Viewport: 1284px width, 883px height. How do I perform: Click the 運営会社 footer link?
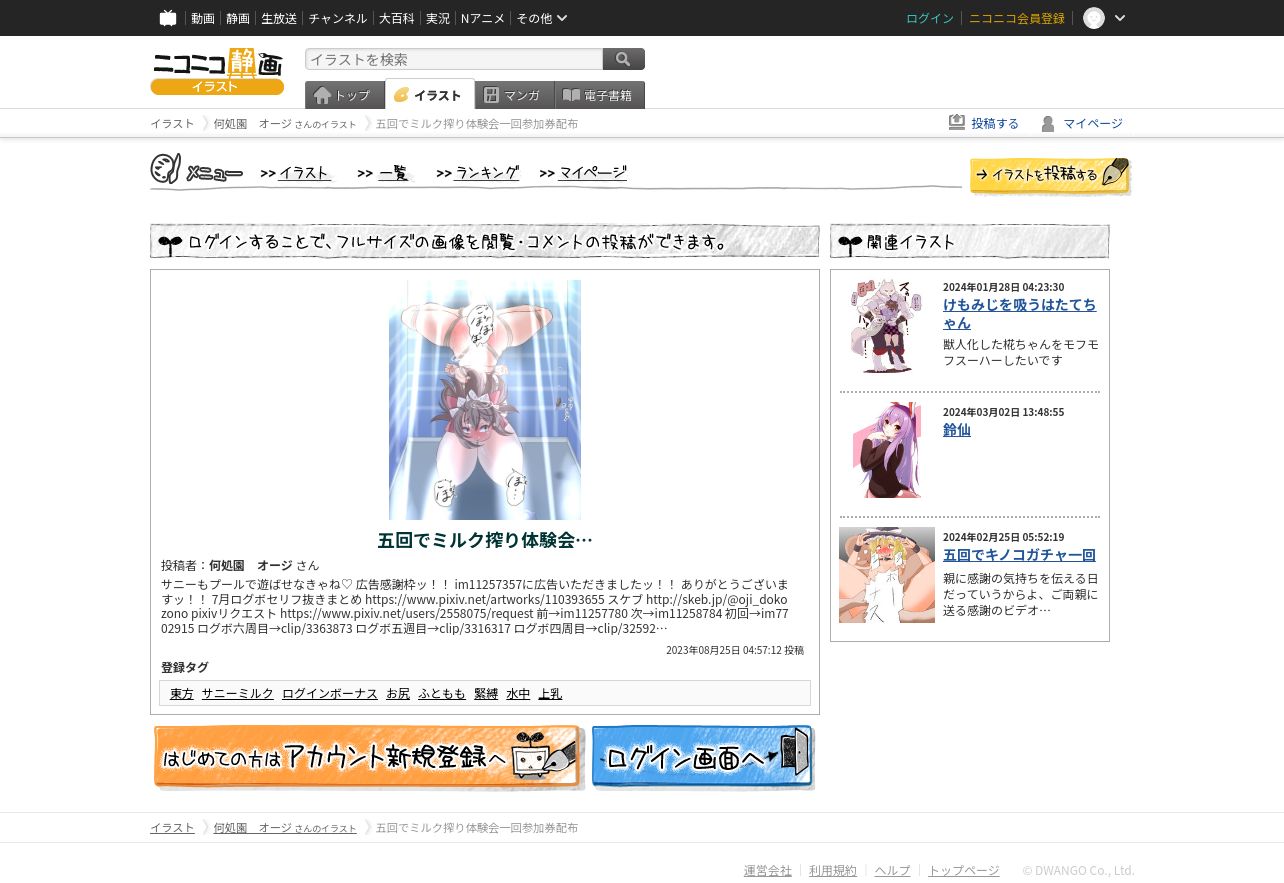pos(768,870)
